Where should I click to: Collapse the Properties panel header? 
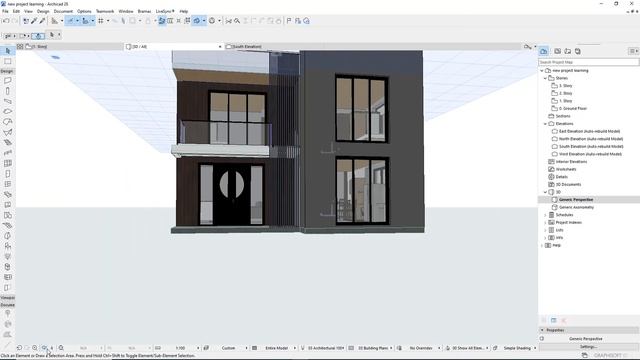pyautogui.click(x=542, y=330)
